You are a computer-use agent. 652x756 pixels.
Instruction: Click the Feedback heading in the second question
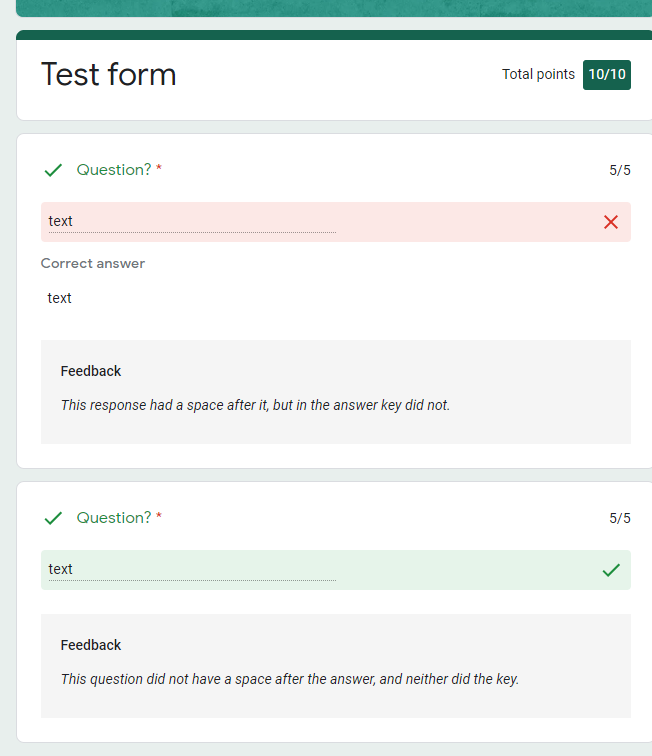[91, 645]
